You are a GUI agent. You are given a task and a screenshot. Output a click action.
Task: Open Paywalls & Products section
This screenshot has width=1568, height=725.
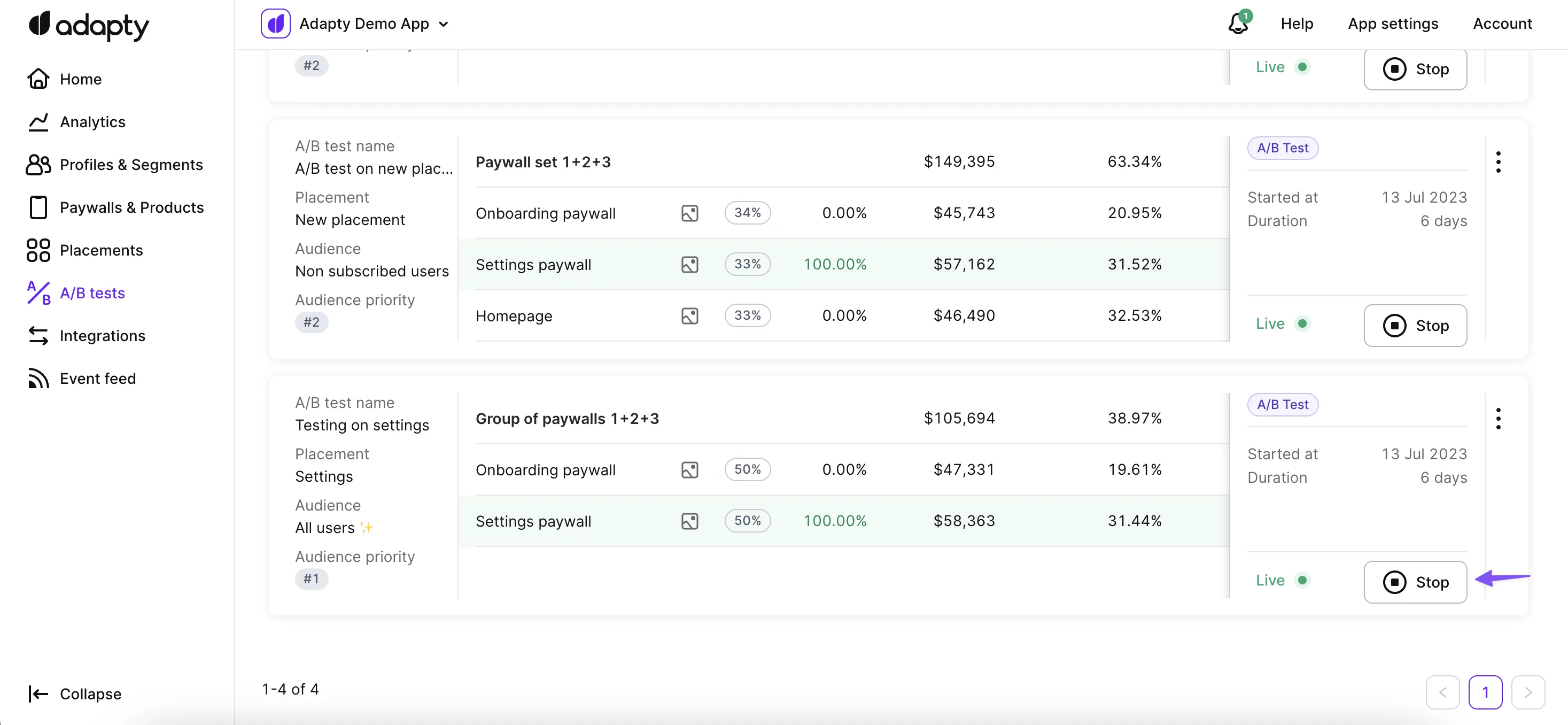131,207
